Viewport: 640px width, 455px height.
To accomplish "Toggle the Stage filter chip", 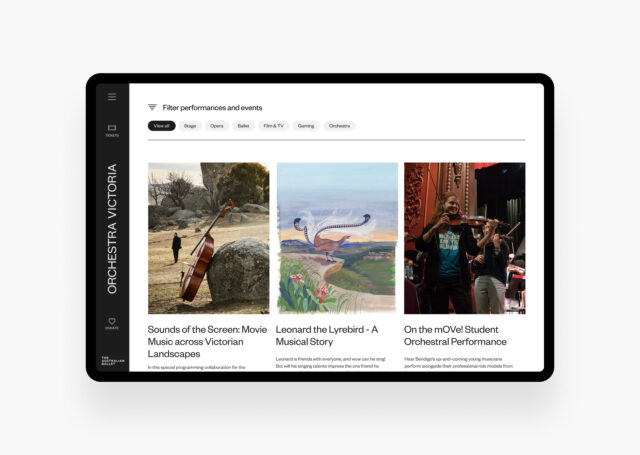I will 190,126.
